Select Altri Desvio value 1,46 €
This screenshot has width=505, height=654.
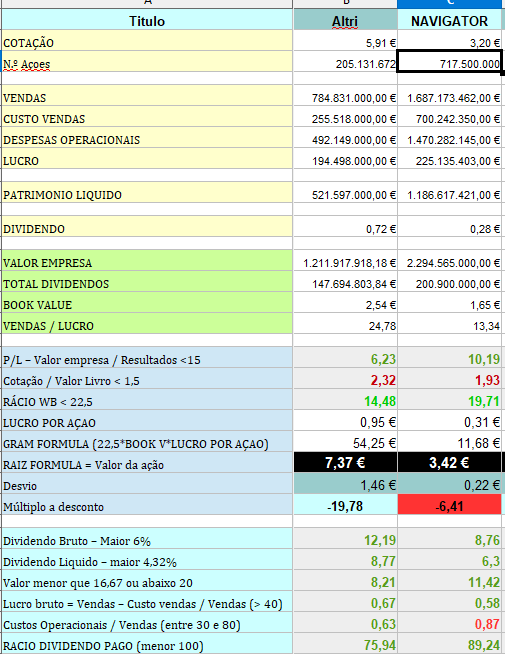(345, 485)
